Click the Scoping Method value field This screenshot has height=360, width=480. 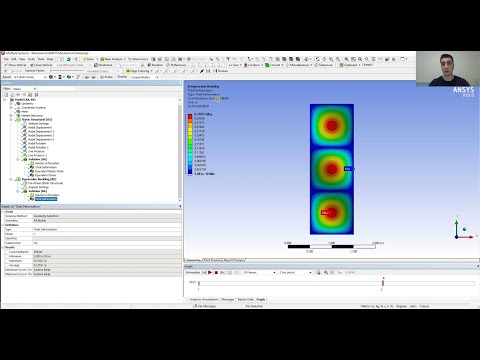click(x=107, y=216)
